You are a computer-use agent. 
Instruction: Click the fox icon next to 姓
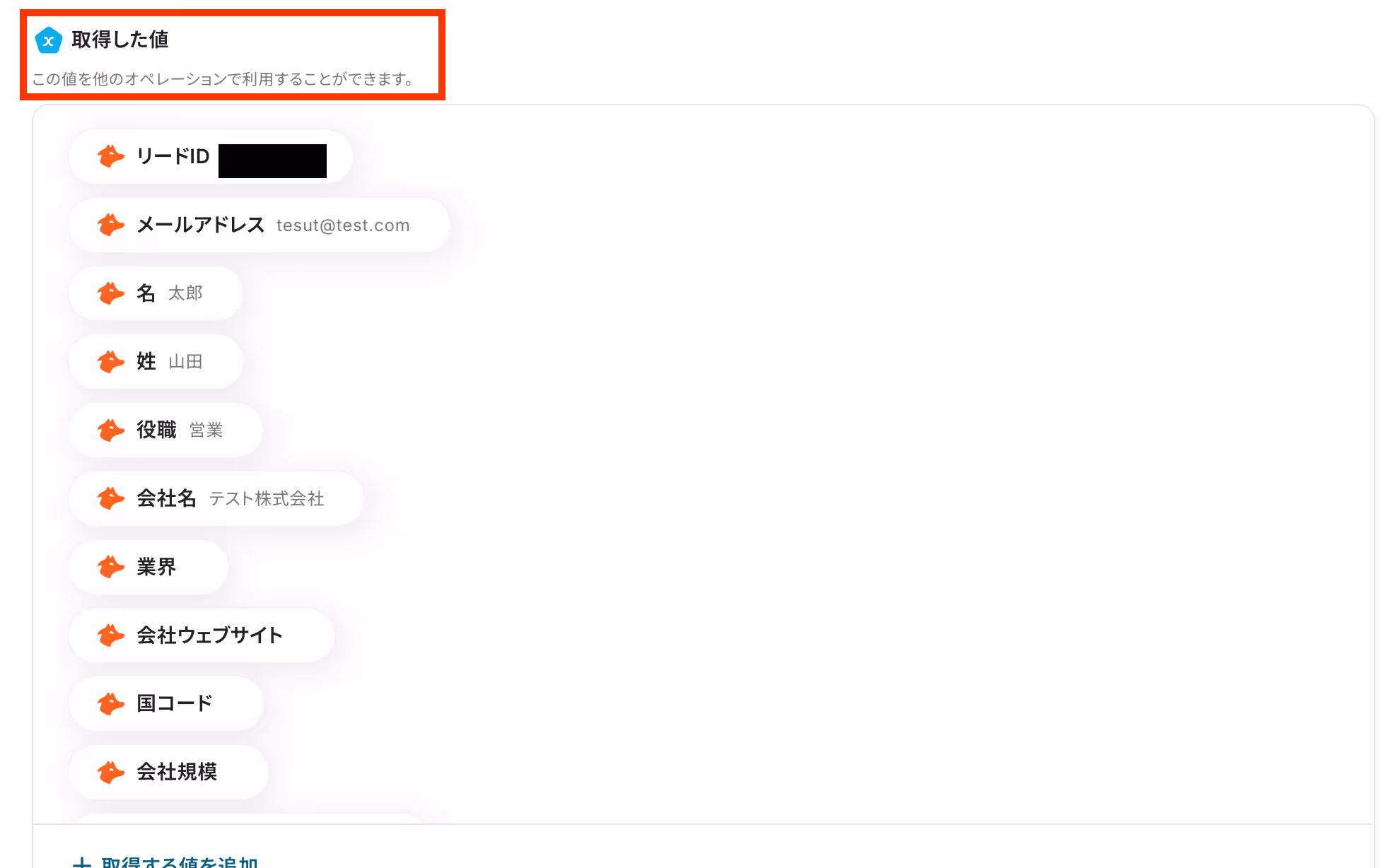tap(111, 362)
